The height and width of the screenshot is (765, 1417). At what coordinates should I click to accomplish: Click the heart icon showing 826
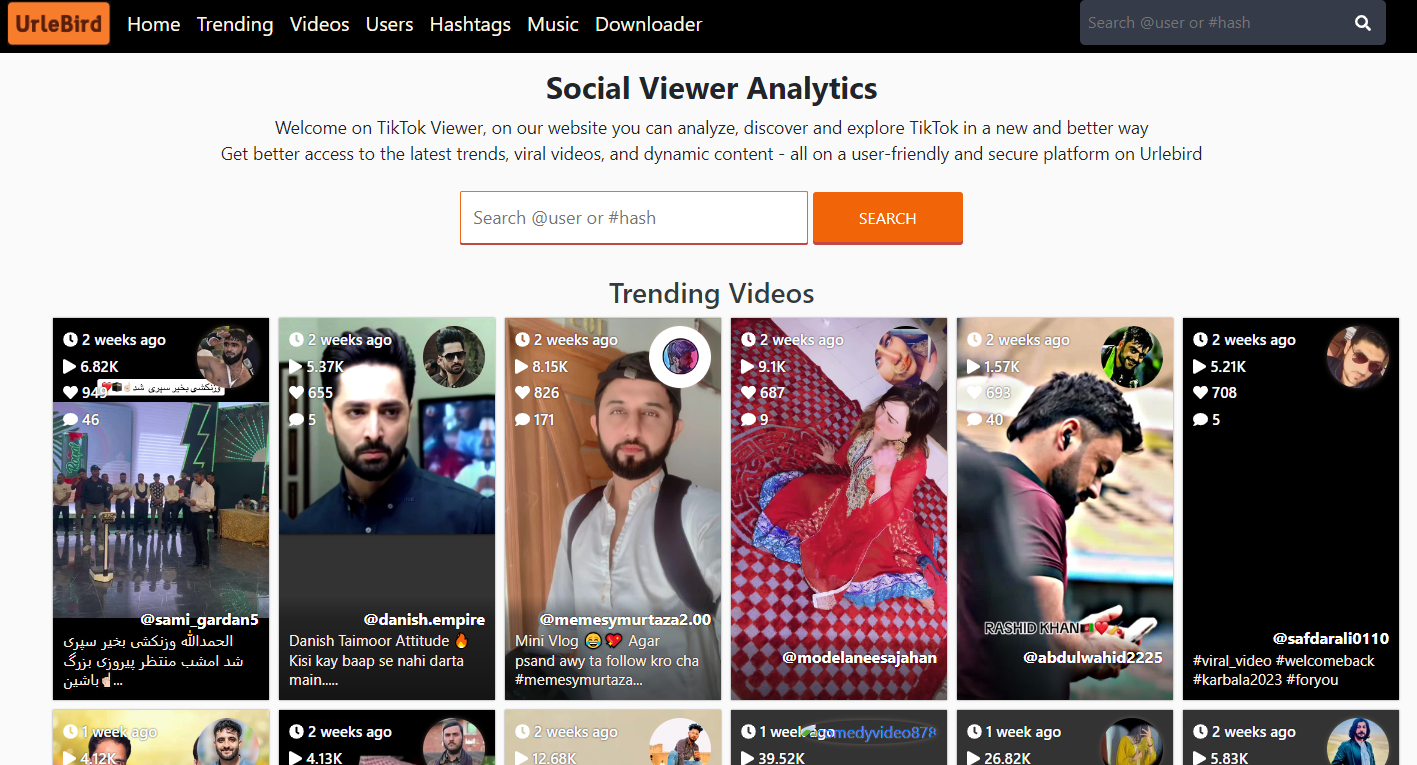pos(522,393)
